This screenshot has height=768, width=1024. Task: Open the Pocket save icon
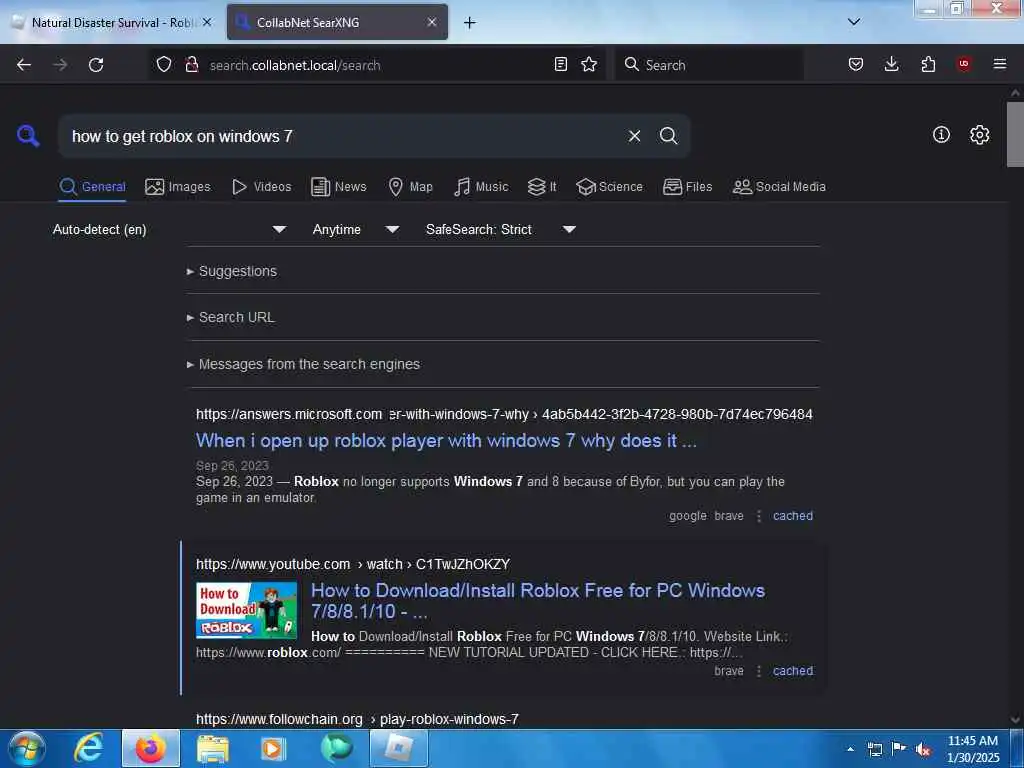pyautogui.click(x=856, y=64)
